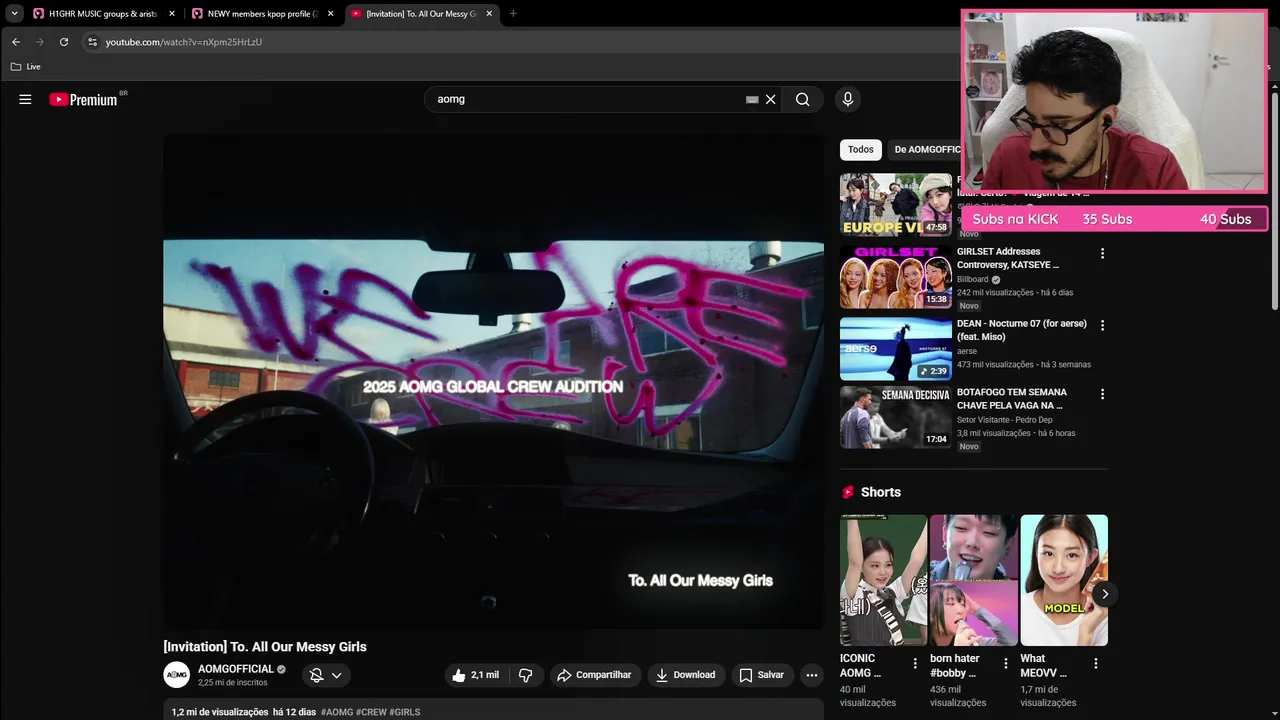The image size is (1280, 720).
Task: Close the NEWY members browser tab
Action: (330, 14)
